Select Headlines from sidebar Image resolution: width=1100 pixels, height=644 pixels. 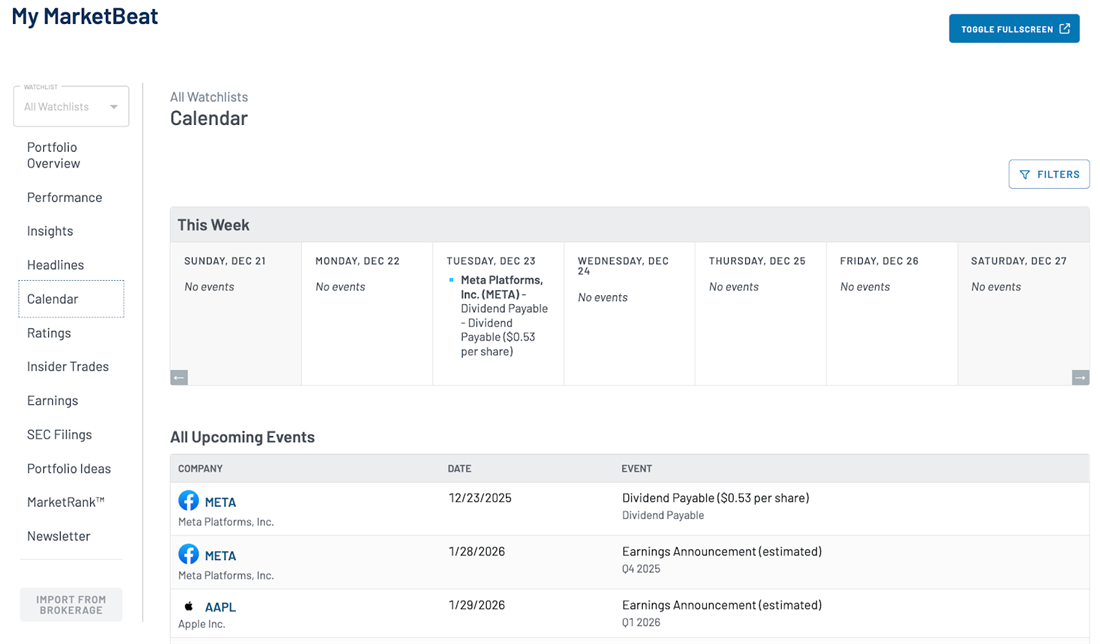coord(55,264)
